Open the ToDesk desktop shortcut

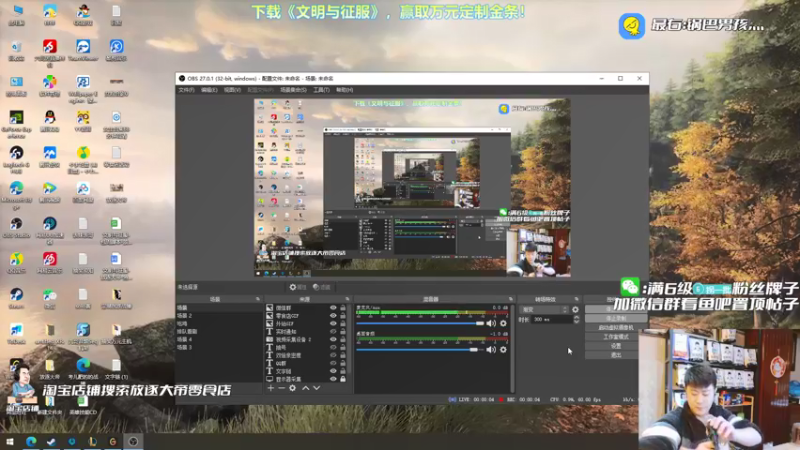coord(16,334)
